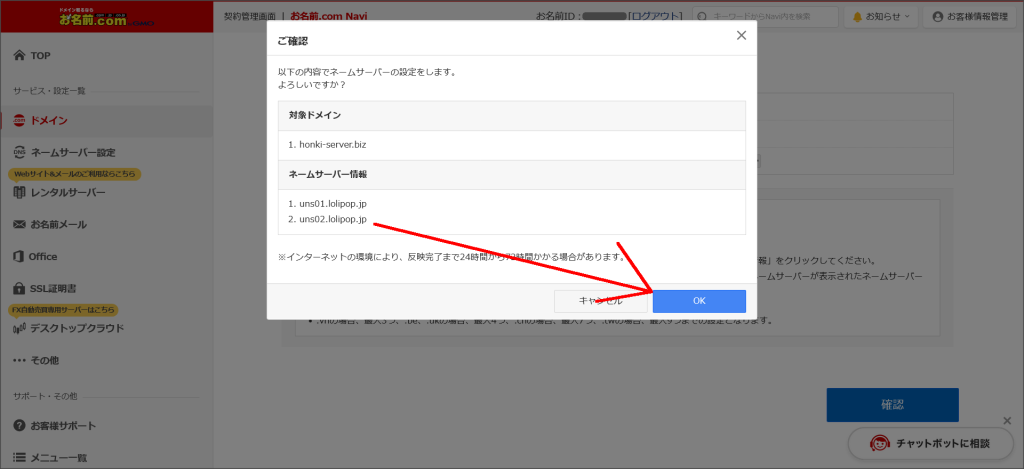The height and width of the screenshot is (469, 1024).
Task: Click the Navi search keyword field
Action: tap(765, 17)
